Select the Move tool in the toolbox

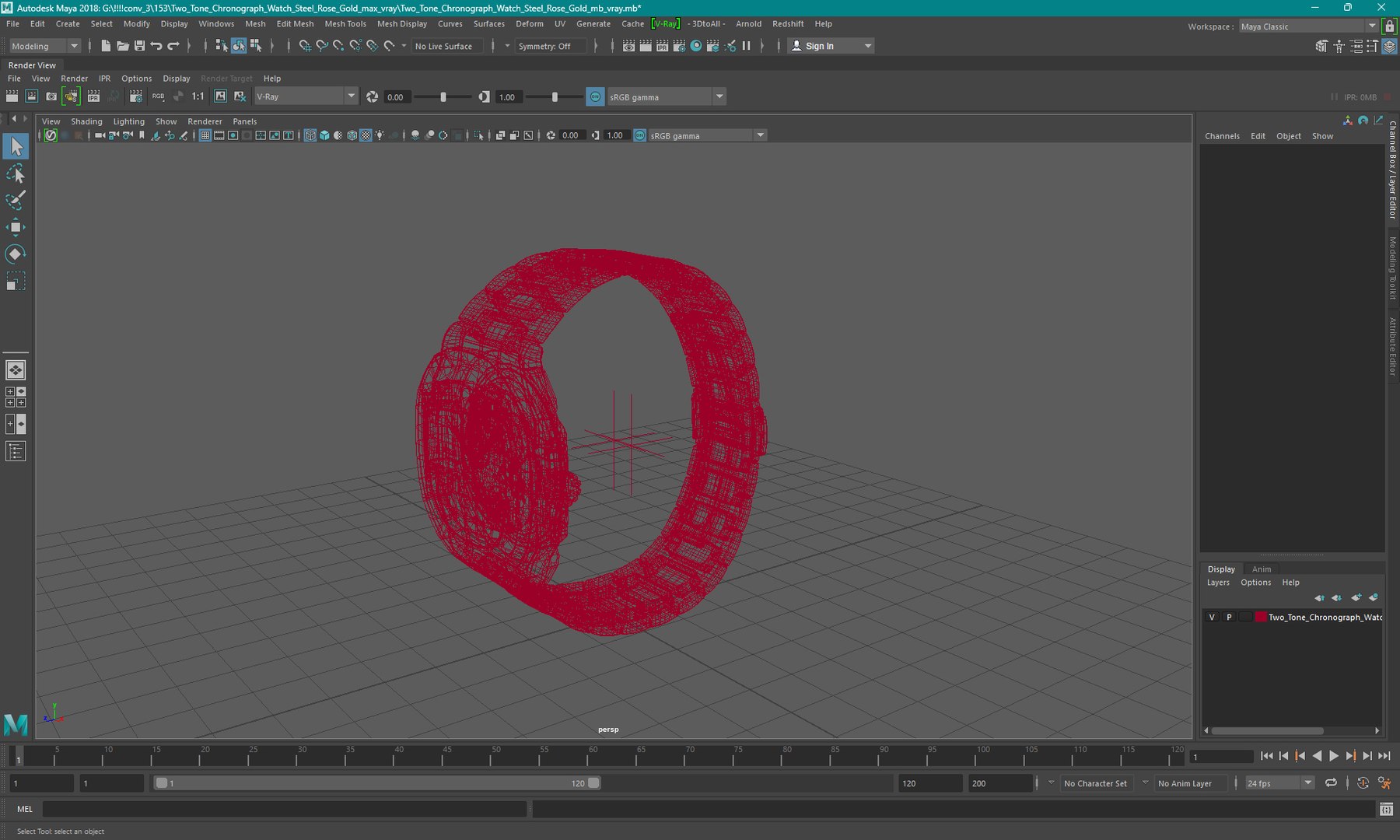(x=15, y=227)
